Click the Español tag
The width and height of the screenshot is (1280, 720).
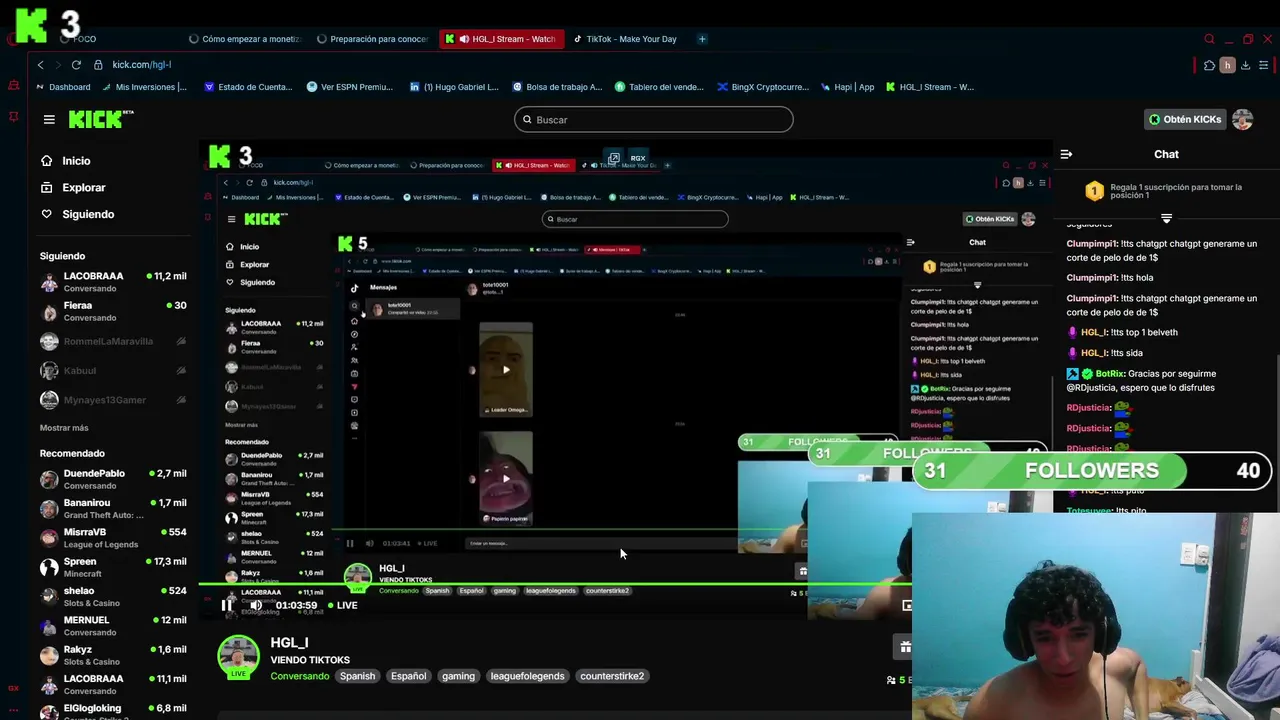click(x=408, y=676)
